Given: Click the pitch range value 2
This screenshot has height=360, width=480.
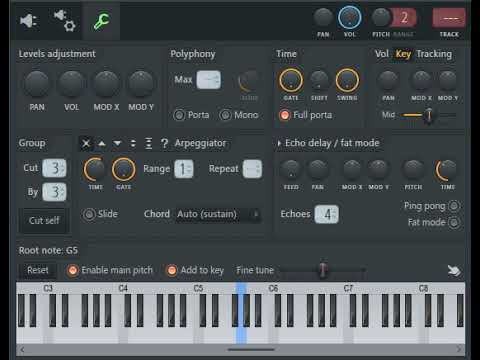Looking at the screenshot, I should click(x=404, y=17).
